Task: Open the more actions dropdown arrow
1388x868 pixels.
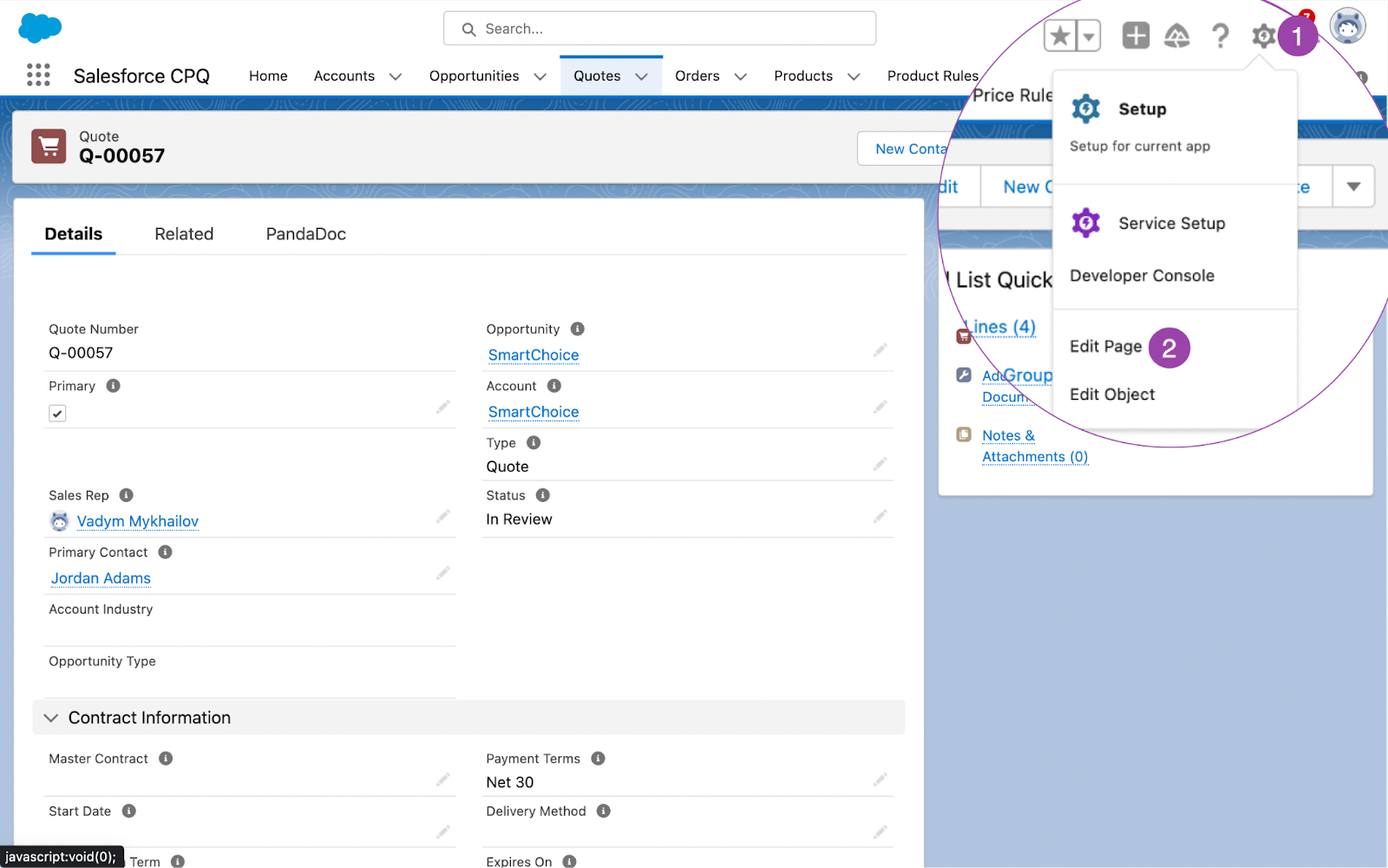Action: pos(1353,186)
